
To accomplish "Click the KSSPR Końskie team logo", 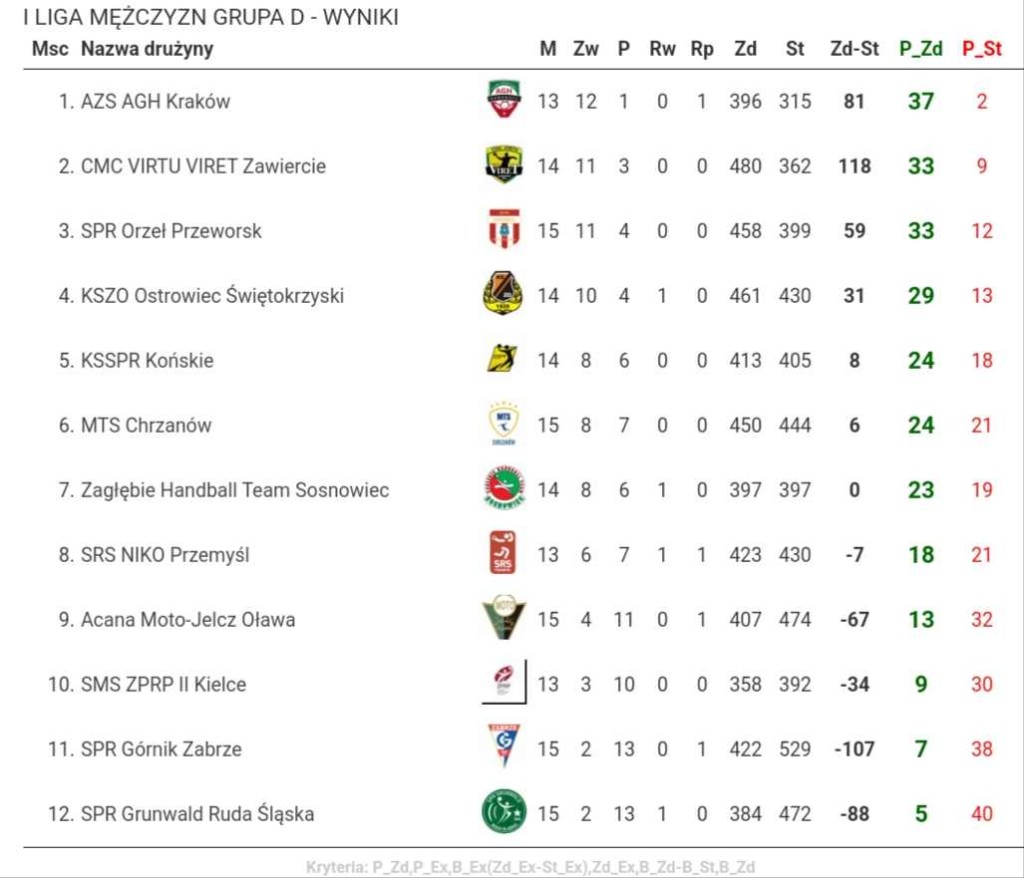I will click(x=502, y=359).
